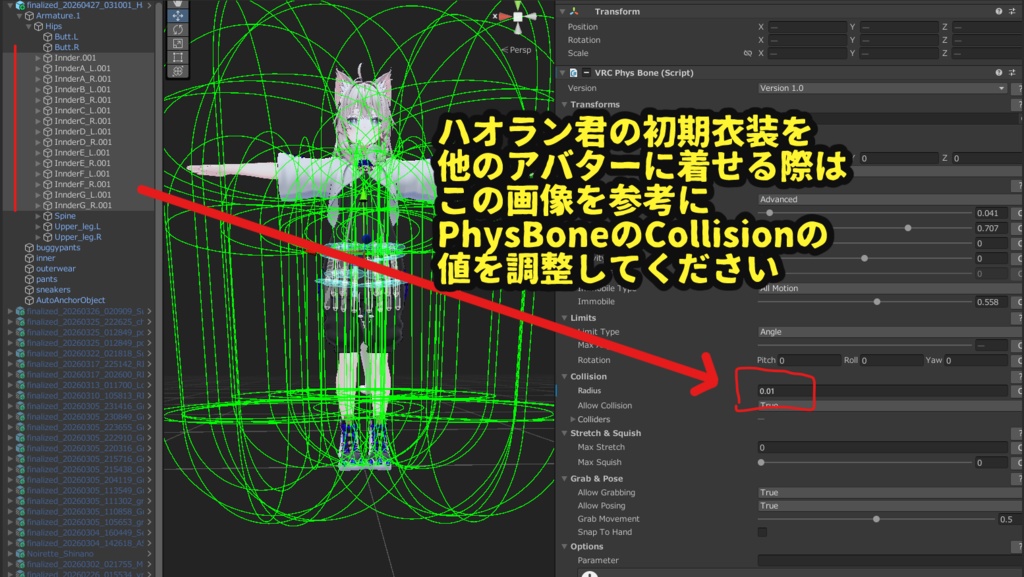Select the Rotate tool
The image size is (1024, 577).
(x=178, y=29)
